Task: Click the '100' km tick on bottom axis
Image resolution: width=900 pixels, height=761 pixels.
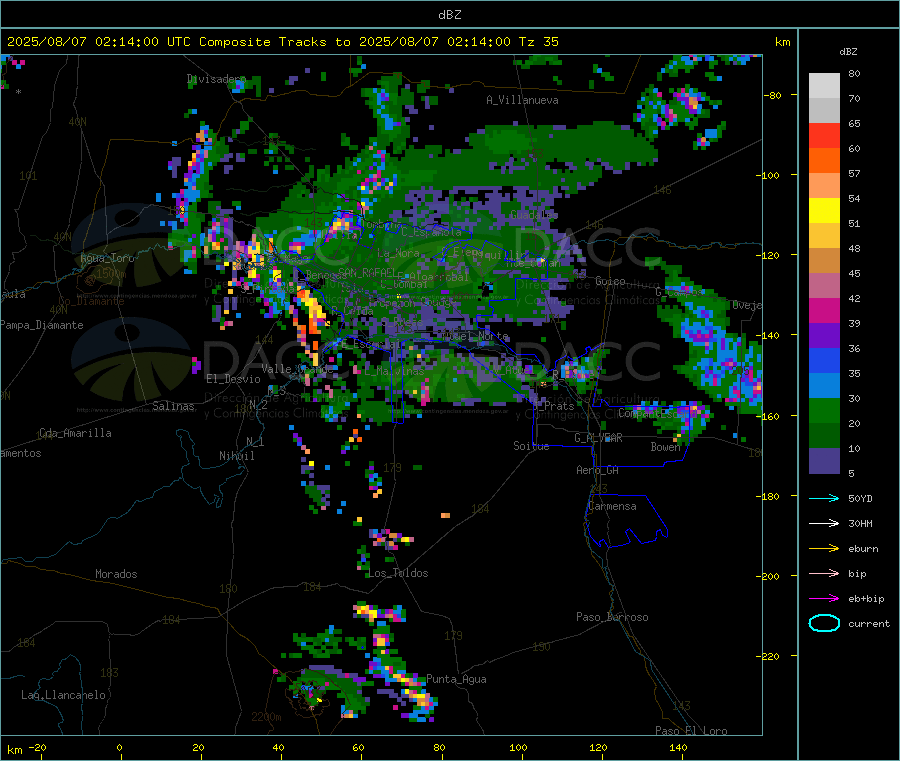Action: [x=518, y=747]
